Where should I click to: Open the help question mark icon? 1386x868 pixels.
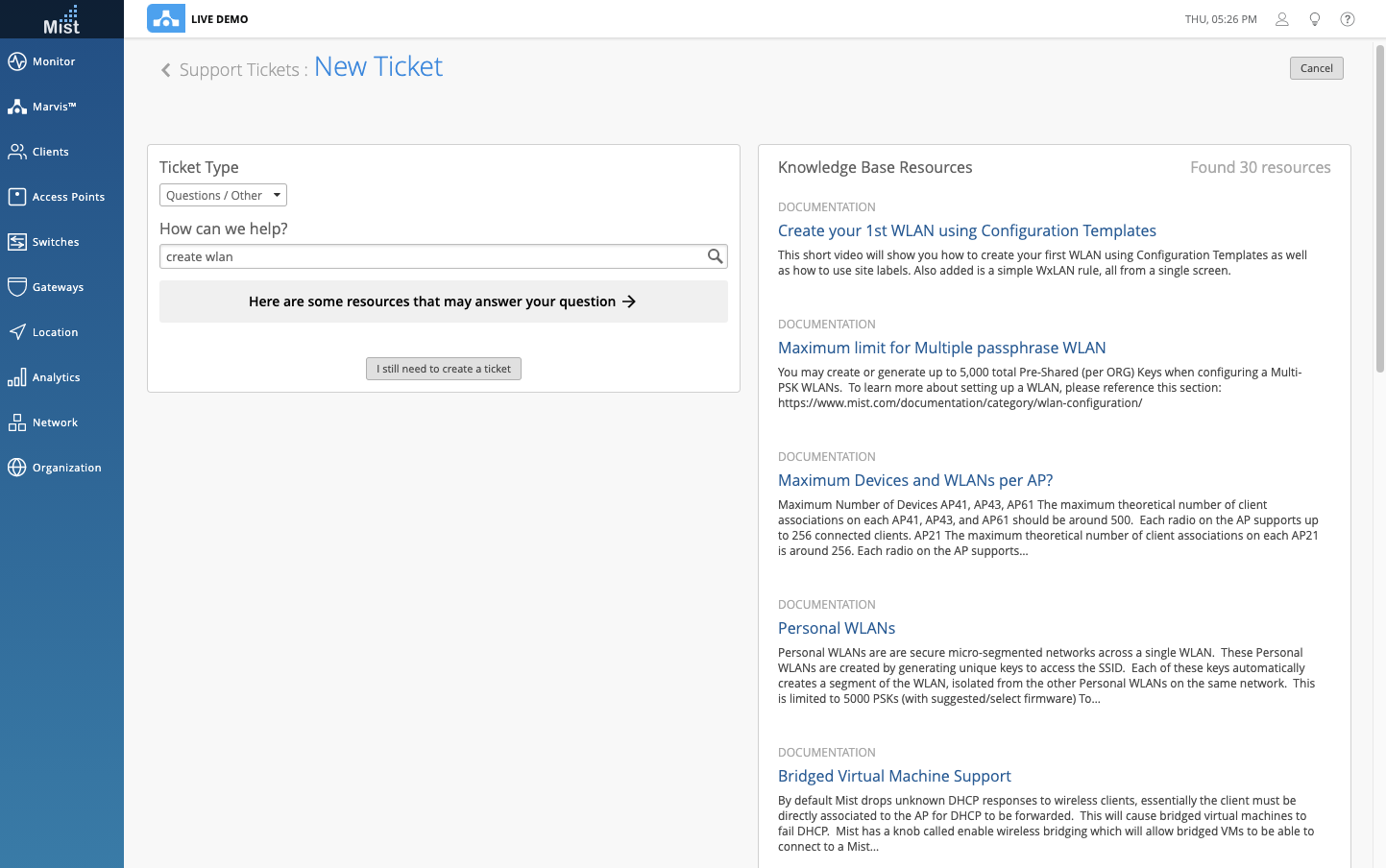[x=1348, y=19]
